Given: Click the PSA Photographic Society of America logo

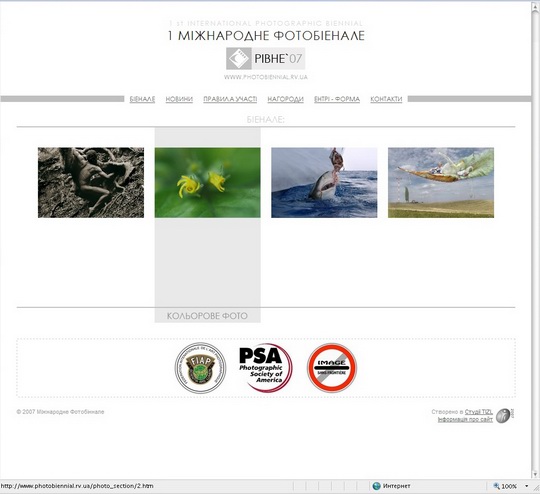Looking at the screenshot, I should (x=265, y=368).
